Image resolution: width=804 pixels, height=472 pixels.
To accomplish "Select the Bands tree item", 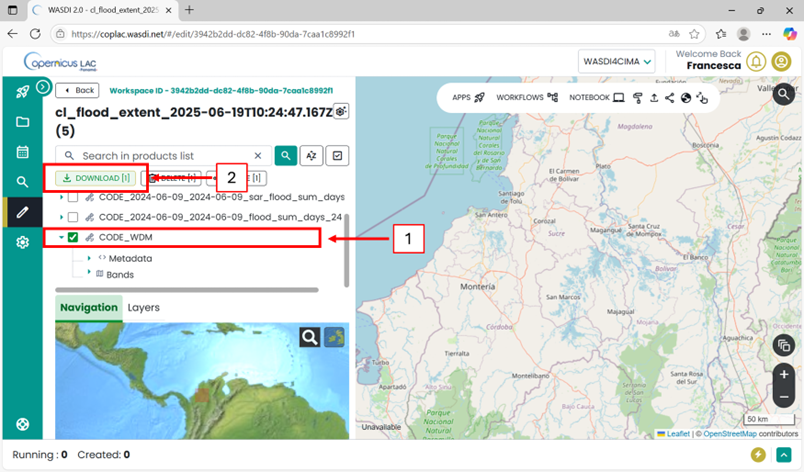I will click(x=120, y=275).
